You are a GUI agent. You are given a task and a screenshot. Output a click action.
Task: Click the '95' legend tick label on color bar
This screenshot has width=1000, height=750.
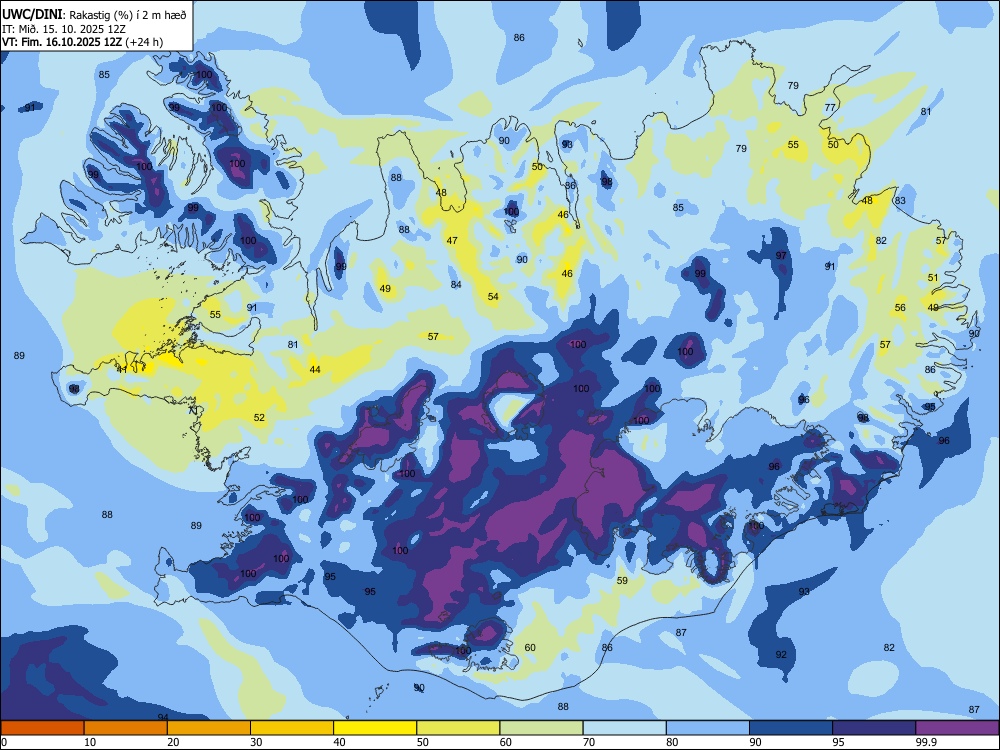click(838, 742)
